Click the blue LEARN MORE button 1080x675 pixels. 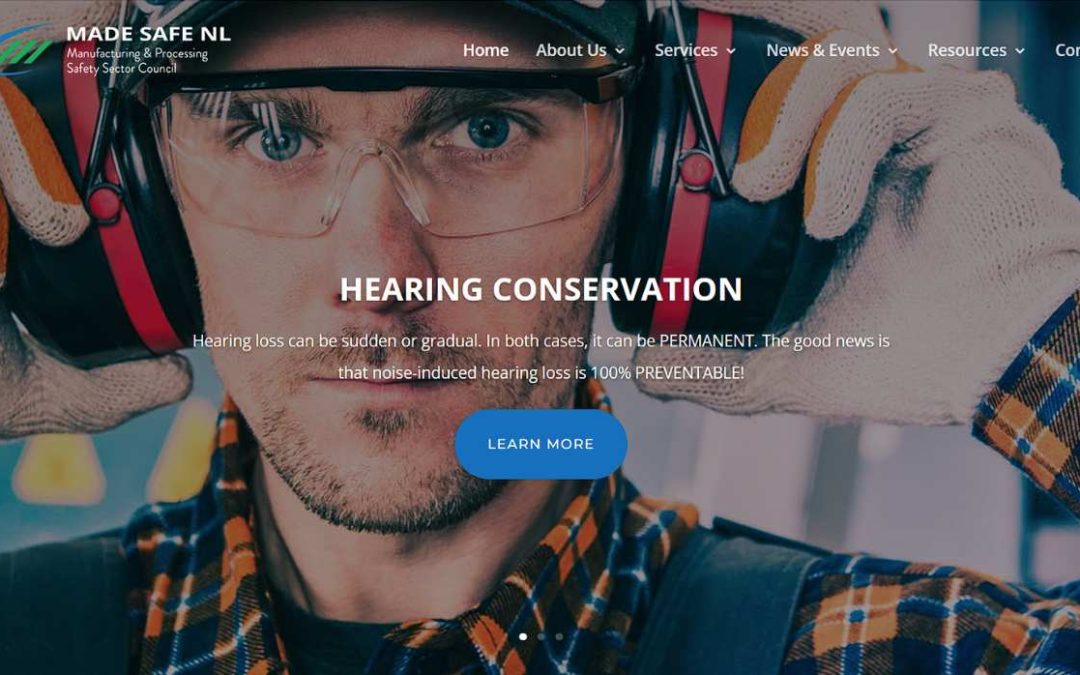tap(541, 444)
